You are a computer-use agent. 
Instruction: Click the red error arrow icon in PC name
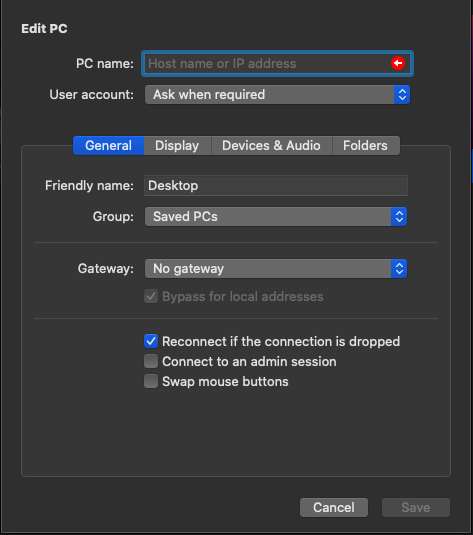pos(398,63)
